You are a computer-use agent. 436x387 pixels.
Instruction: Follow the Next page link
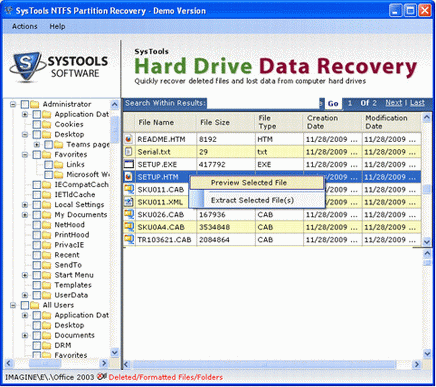coord(394,103)
